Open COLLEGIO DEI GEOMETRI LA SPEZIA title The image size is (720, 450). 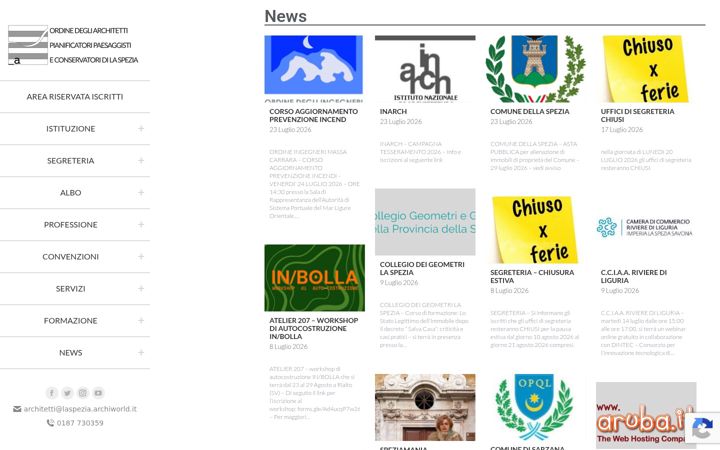(x=422, y=268)
